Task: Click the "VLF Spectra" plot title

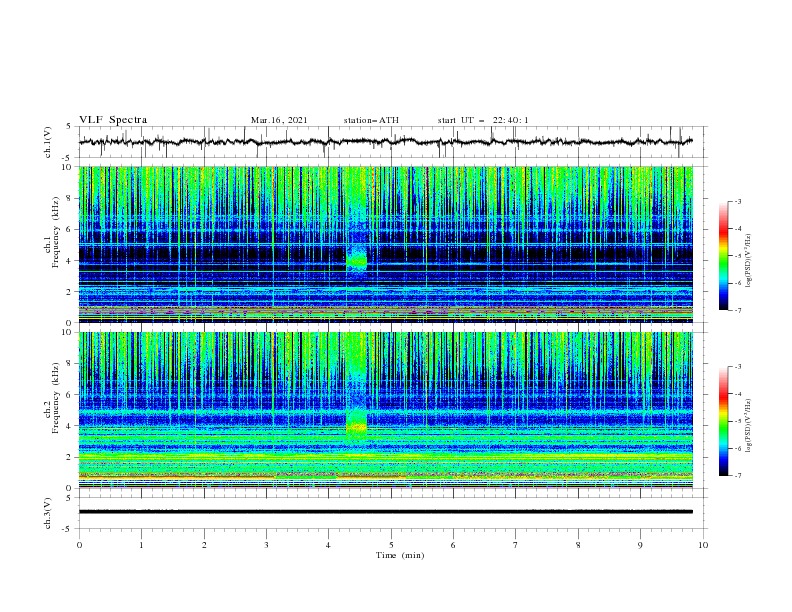Action: tap(113, 120)
